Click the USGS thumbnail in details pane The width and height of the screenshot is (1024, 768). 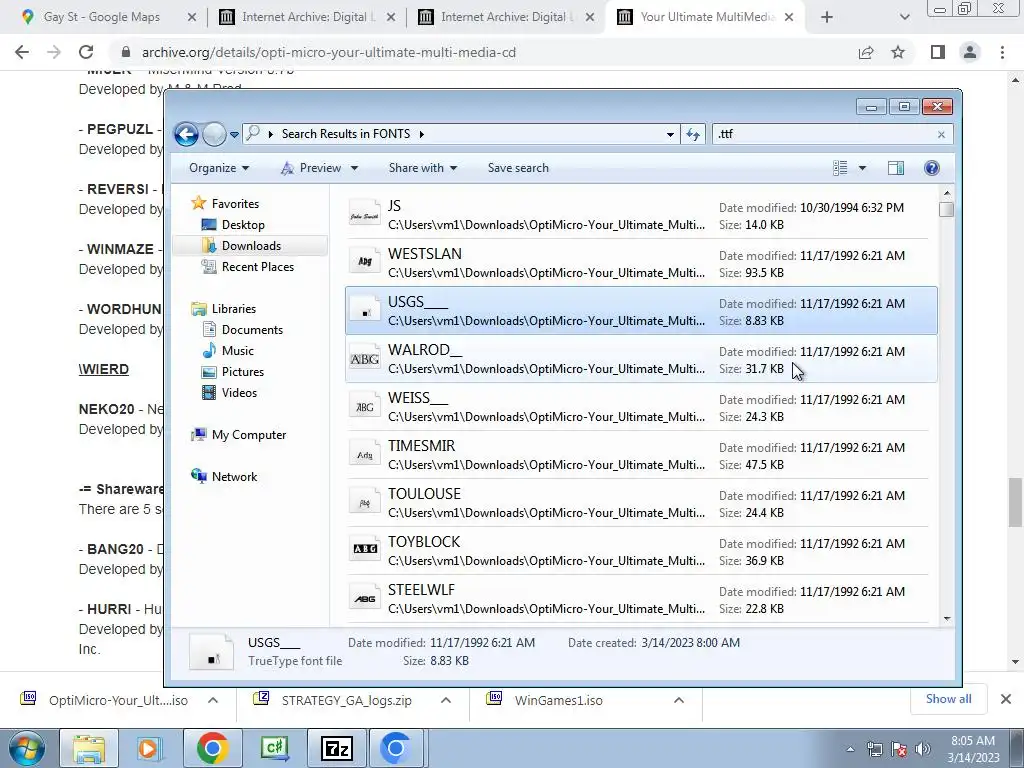(211, 652)
